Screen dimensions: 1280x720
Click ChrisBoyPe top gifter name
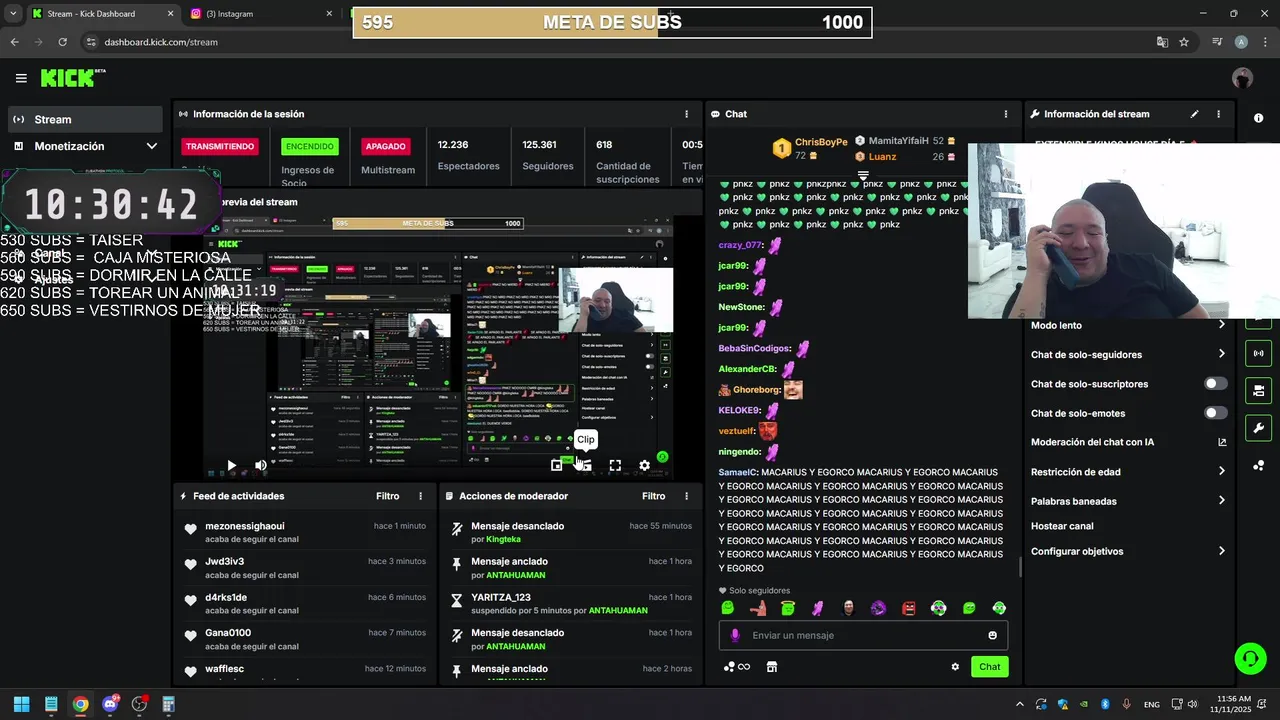tap(821, 143)
